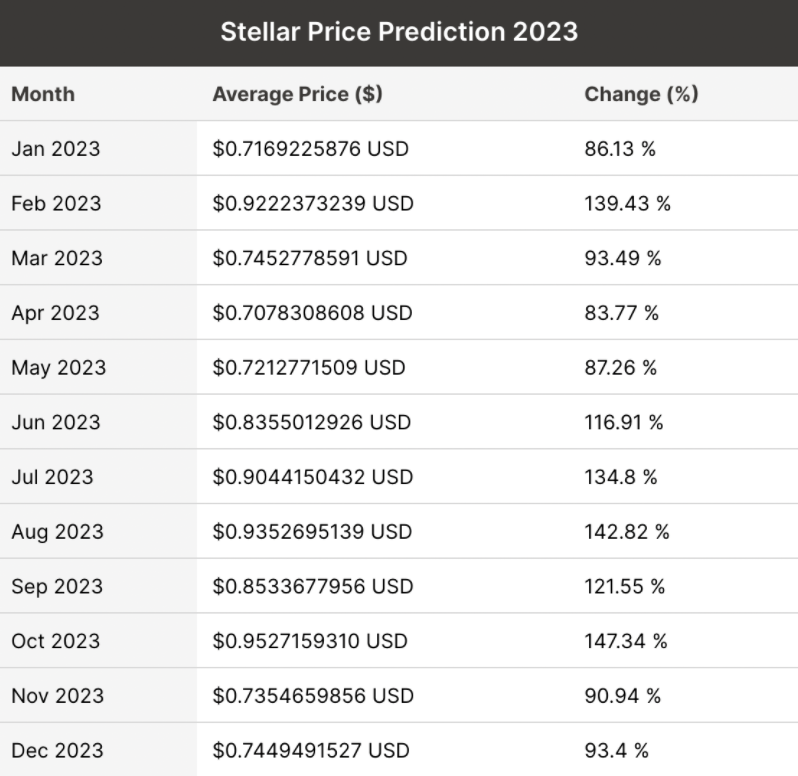Select the Jan 2023 month cell
This screenshot has width=798, height=776.
56,149
